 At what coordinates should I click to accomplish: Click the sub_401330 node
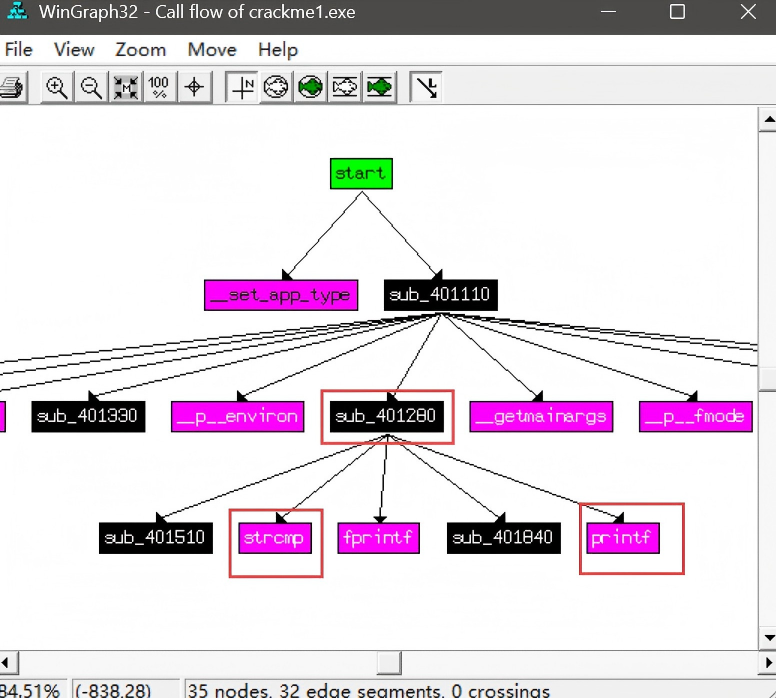[x=88, y=416]
